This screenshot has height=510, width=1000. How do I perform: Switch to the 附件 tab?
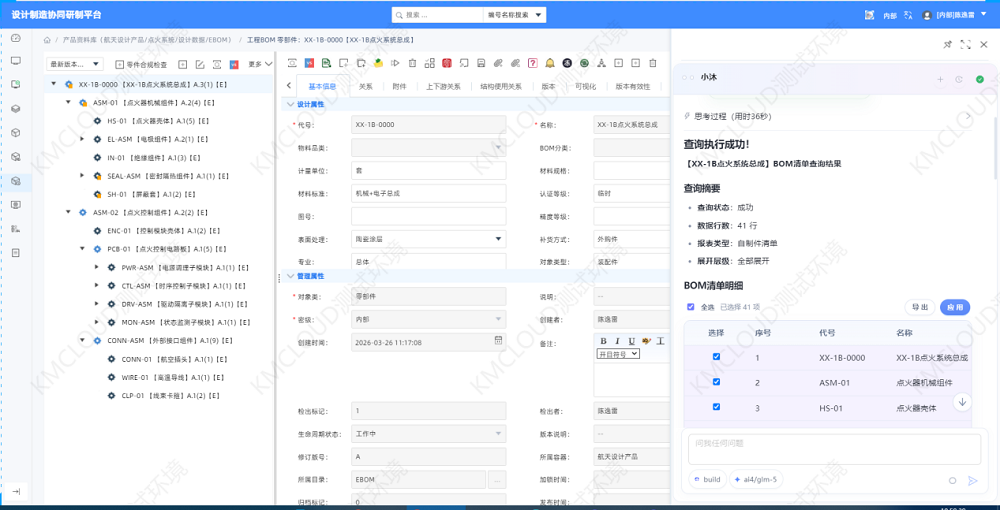pyautogui.click(x=399, y=87)
